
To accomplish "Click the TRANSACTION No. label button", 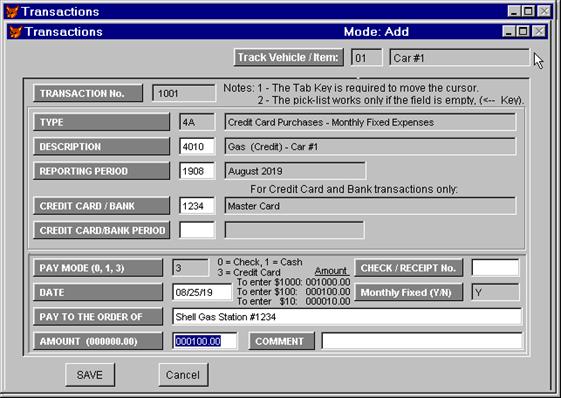I will click(88, 93).
